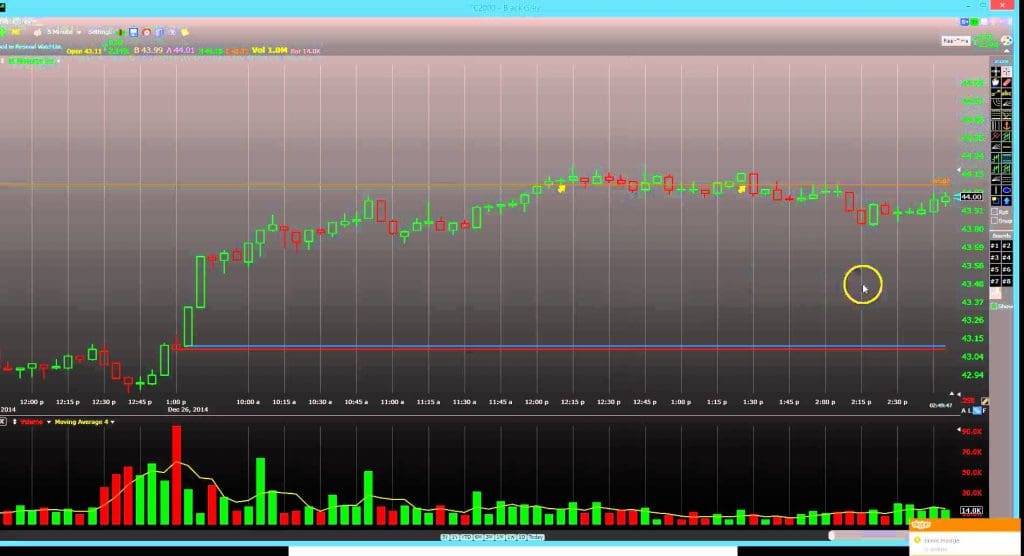Image resolution: width=1024 pixels, height=556 pixels.
Task: Click the red target toolbar icon
Action: point(146,32)
